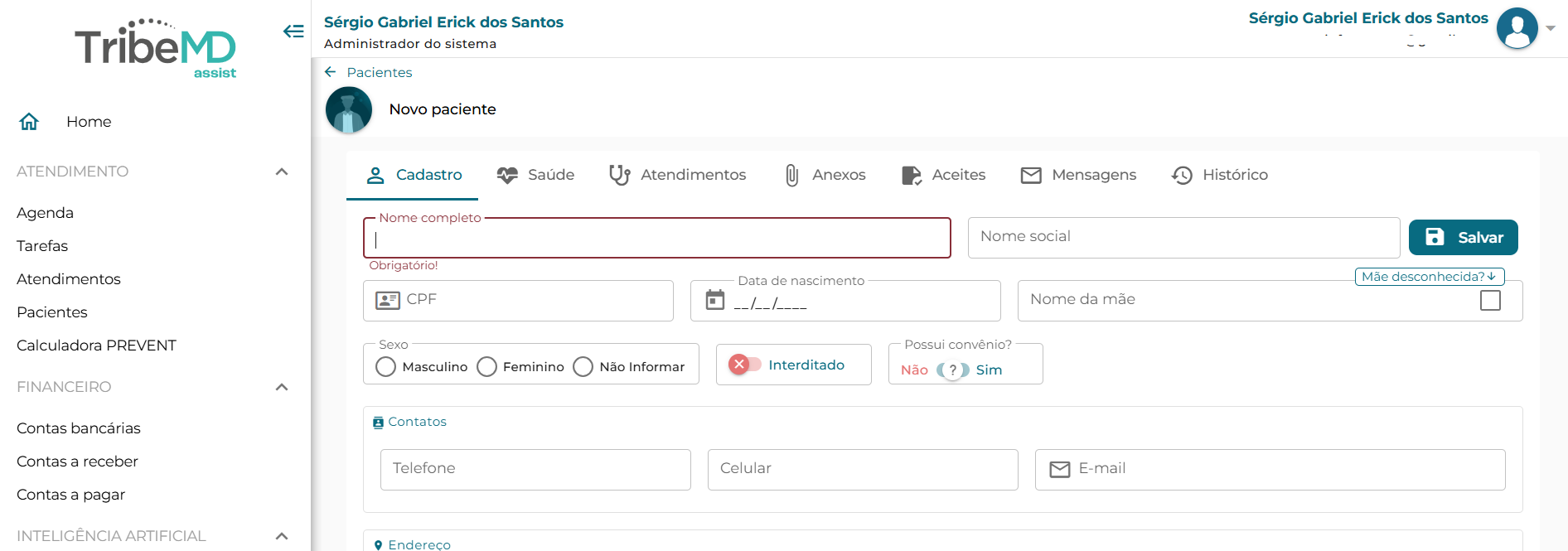Check the Mãe desconhecida checkbox
Image resolution: width=1568 pixels, height=551 pixels.
tap(1490, 300)
